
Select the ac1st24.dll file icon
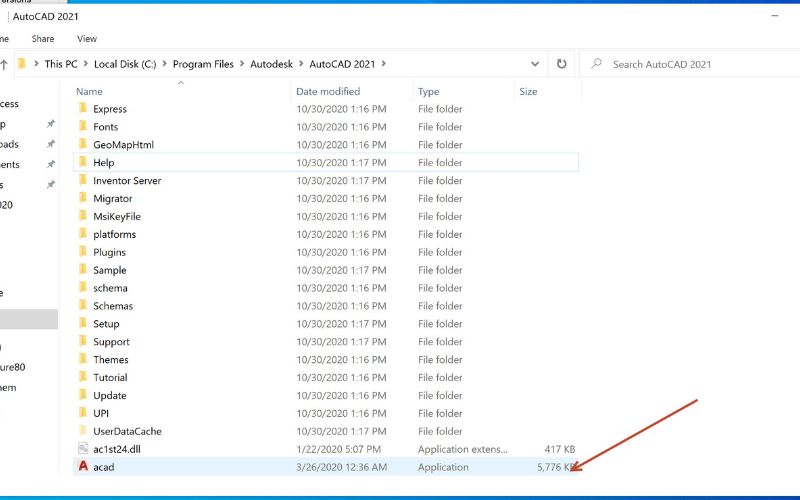83,449
